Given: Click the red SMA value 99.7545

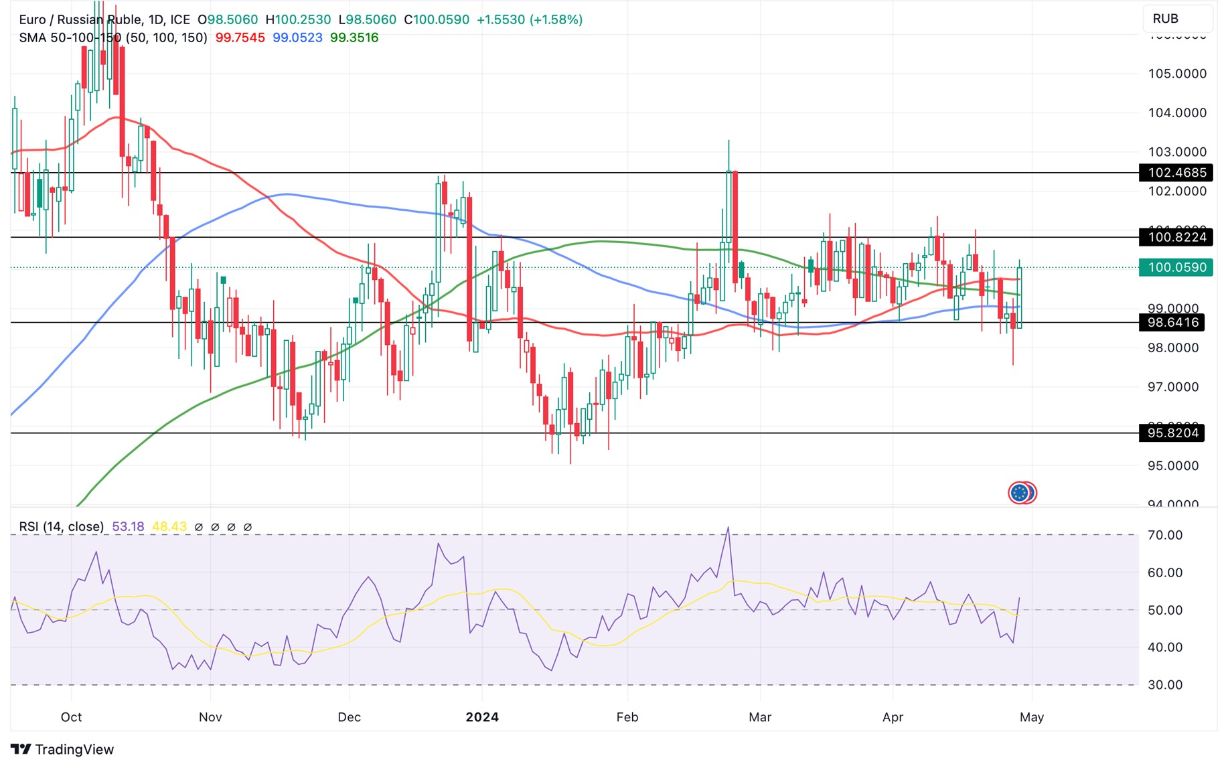Looking at the screenshot, I should pyautogui.click(x=240, y=37).
